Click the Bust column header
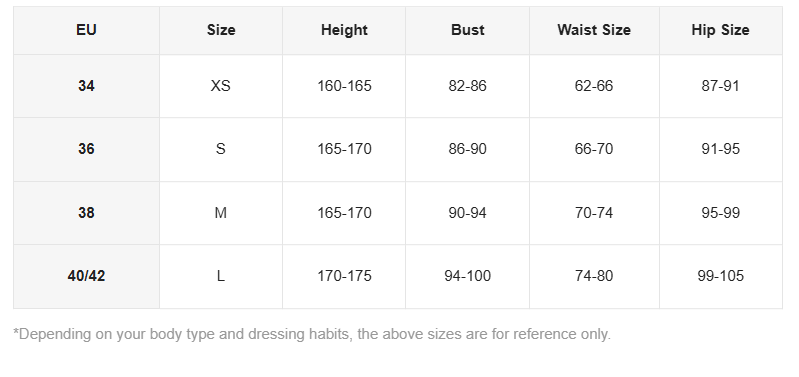The width and height of the screenshot is (799, 377). tap(467, 30)
